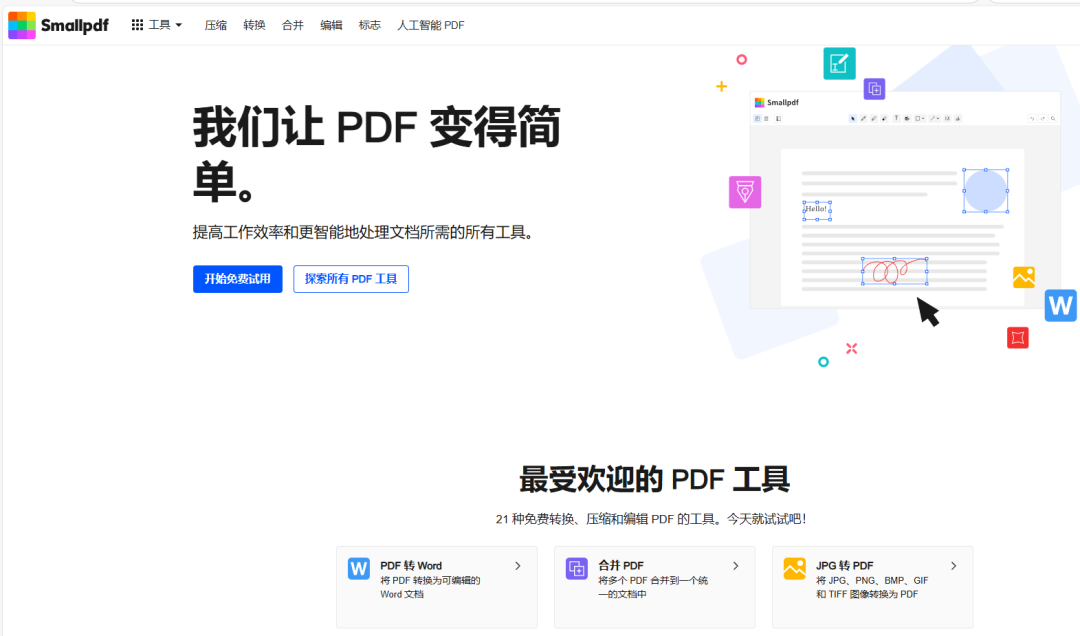Click the blue W PDF转Word icon
Screen dimensions: 1080x636
coord(358,566)
